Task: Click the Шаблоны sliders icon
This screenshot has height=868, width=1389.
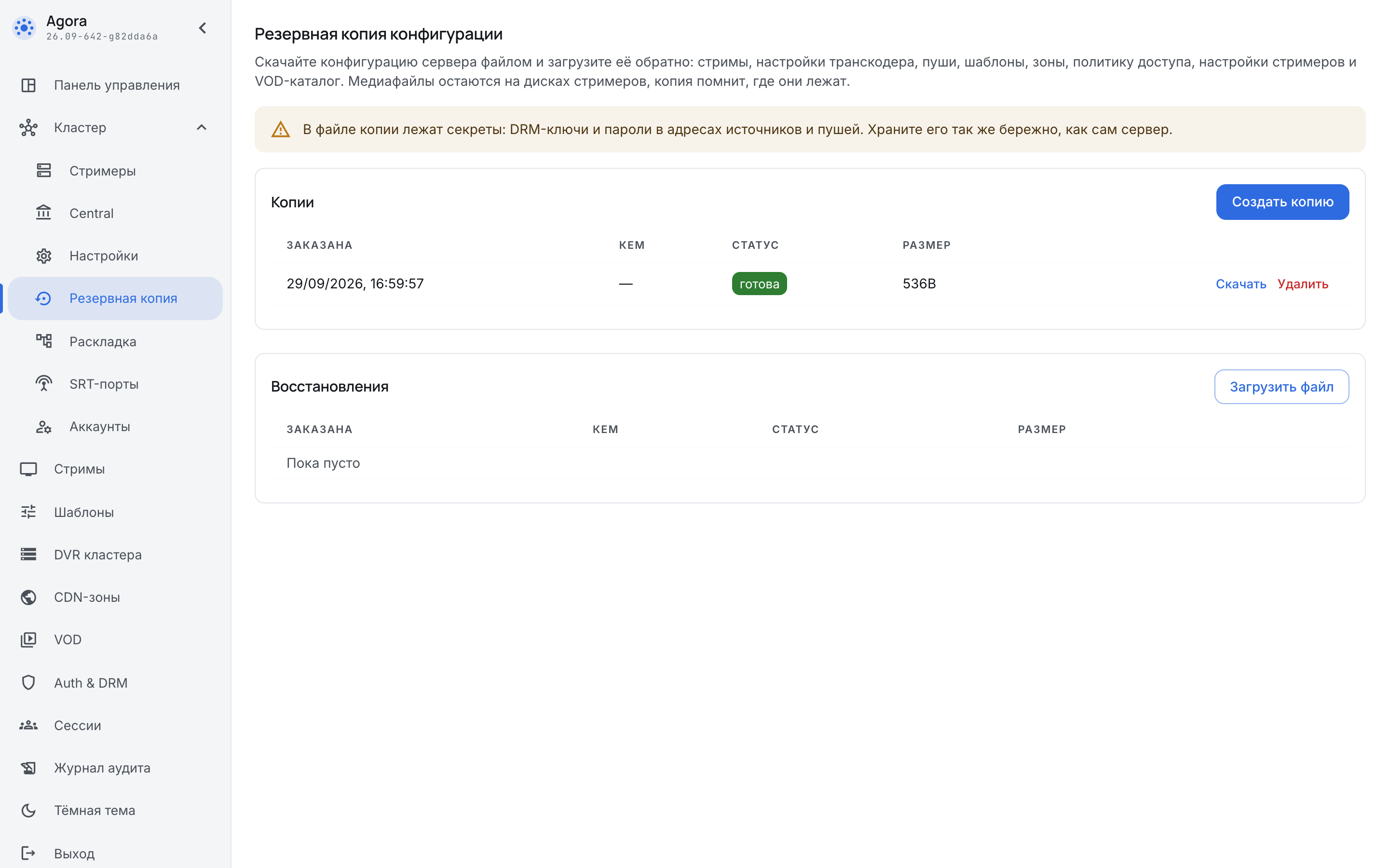Action: tap(28, 512)
